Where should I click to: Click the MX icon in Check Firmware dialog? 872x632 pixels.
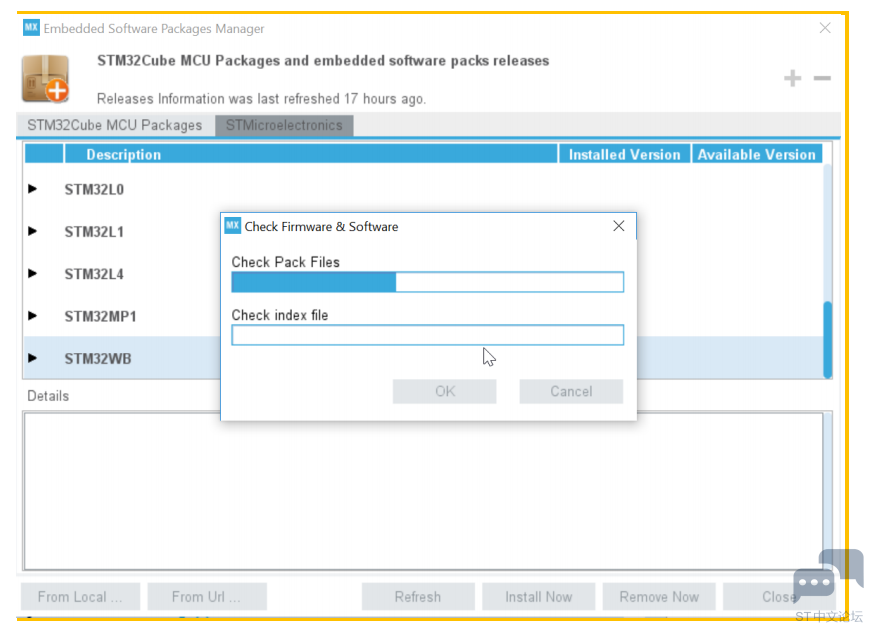[x=232, y=226]
